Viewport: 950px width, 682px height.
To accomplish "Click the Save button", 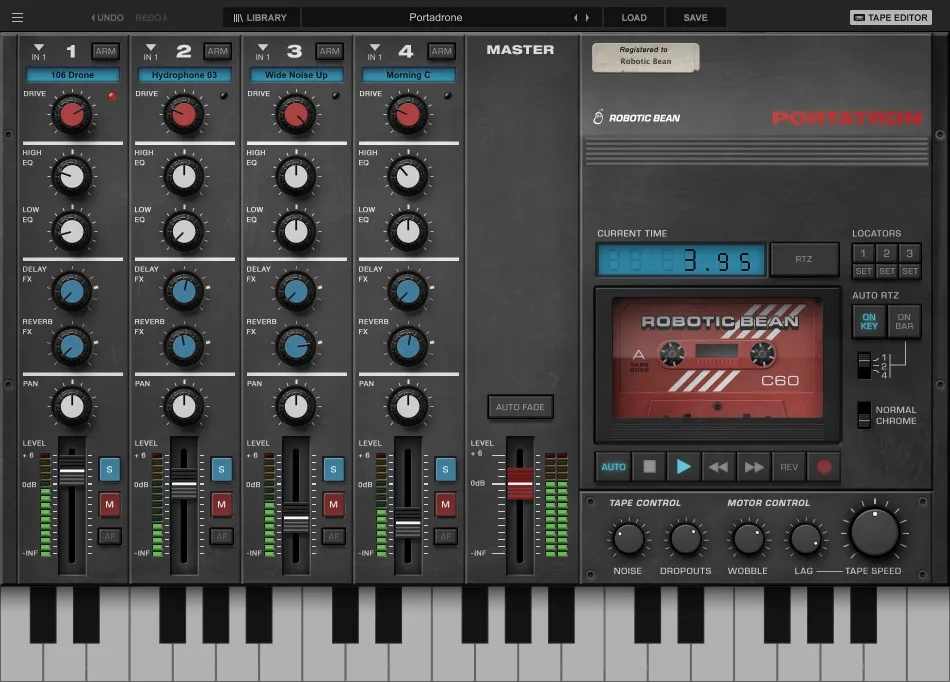I will click(696, 18).
